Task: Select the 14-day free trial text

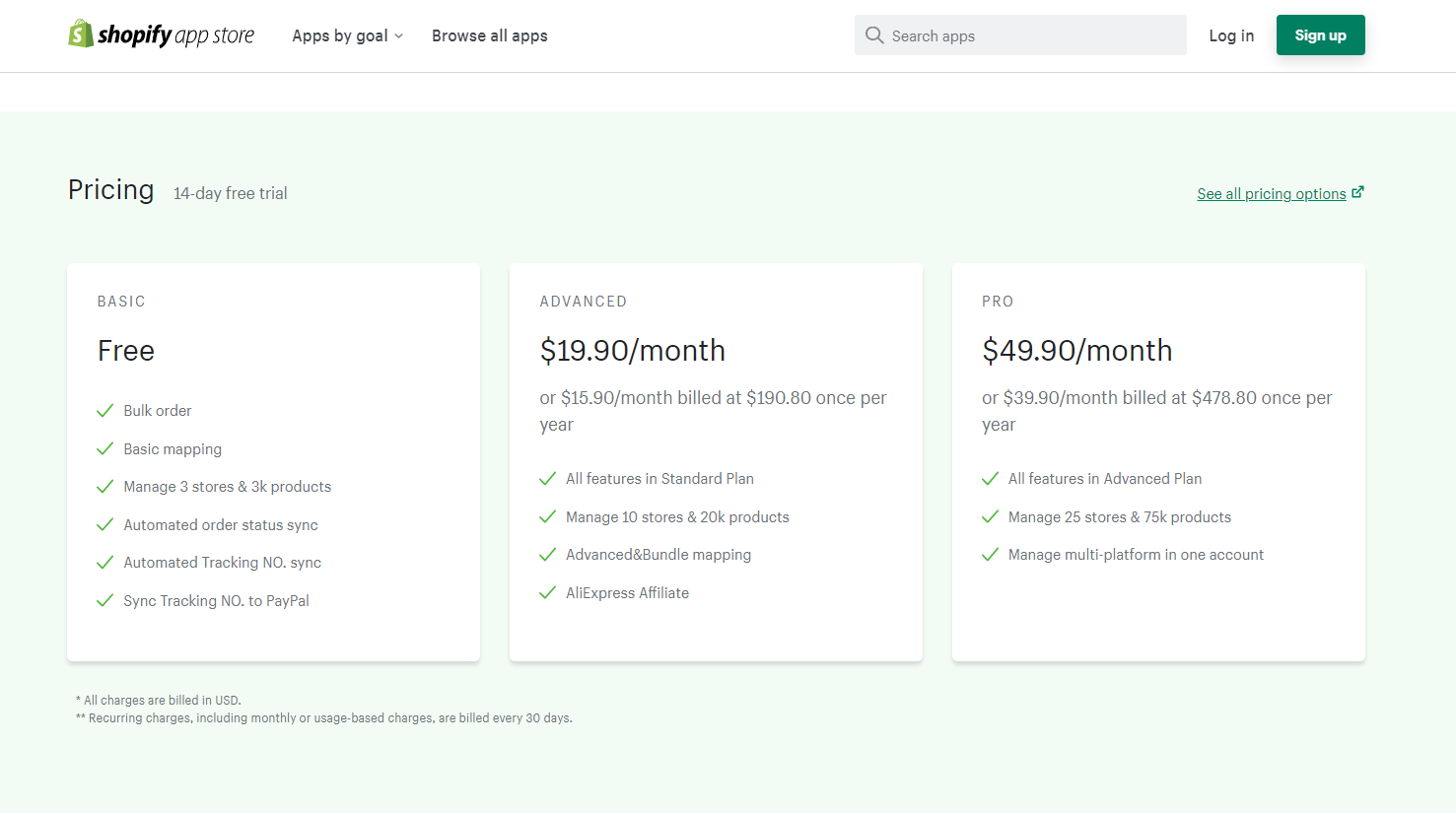Action: pos(231,193)
